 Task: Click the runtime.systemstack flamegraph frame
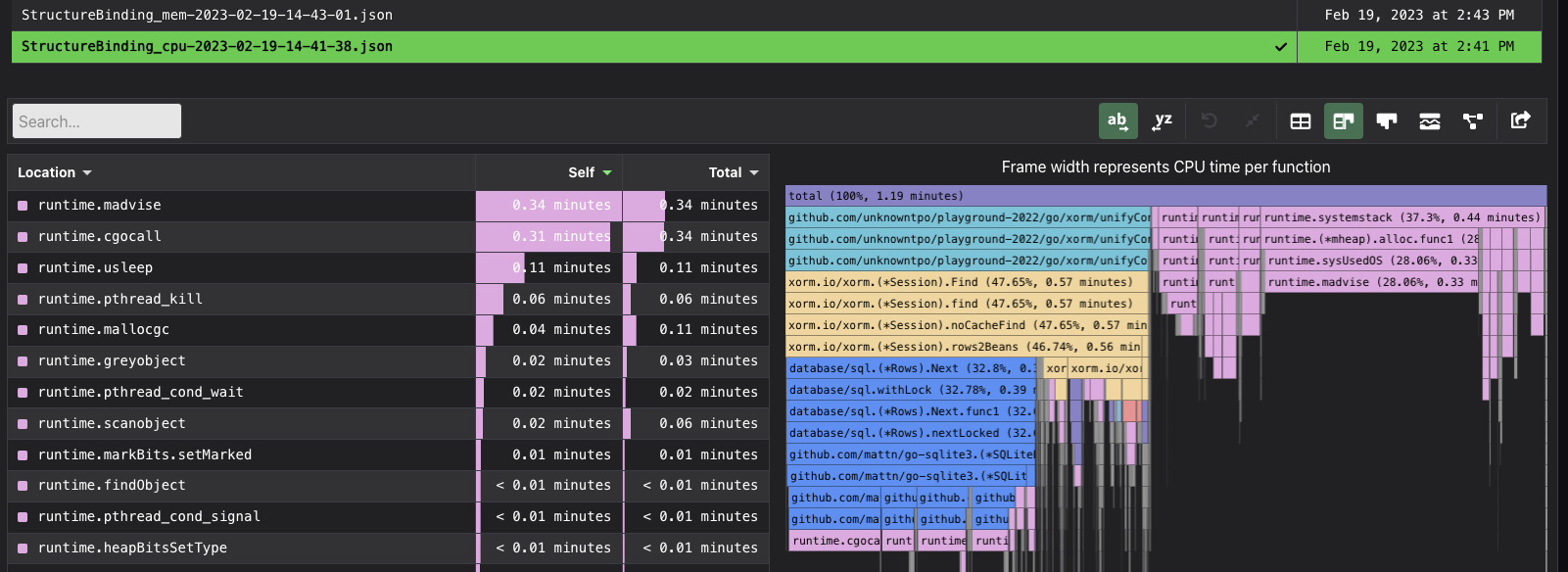[1402, 217]
